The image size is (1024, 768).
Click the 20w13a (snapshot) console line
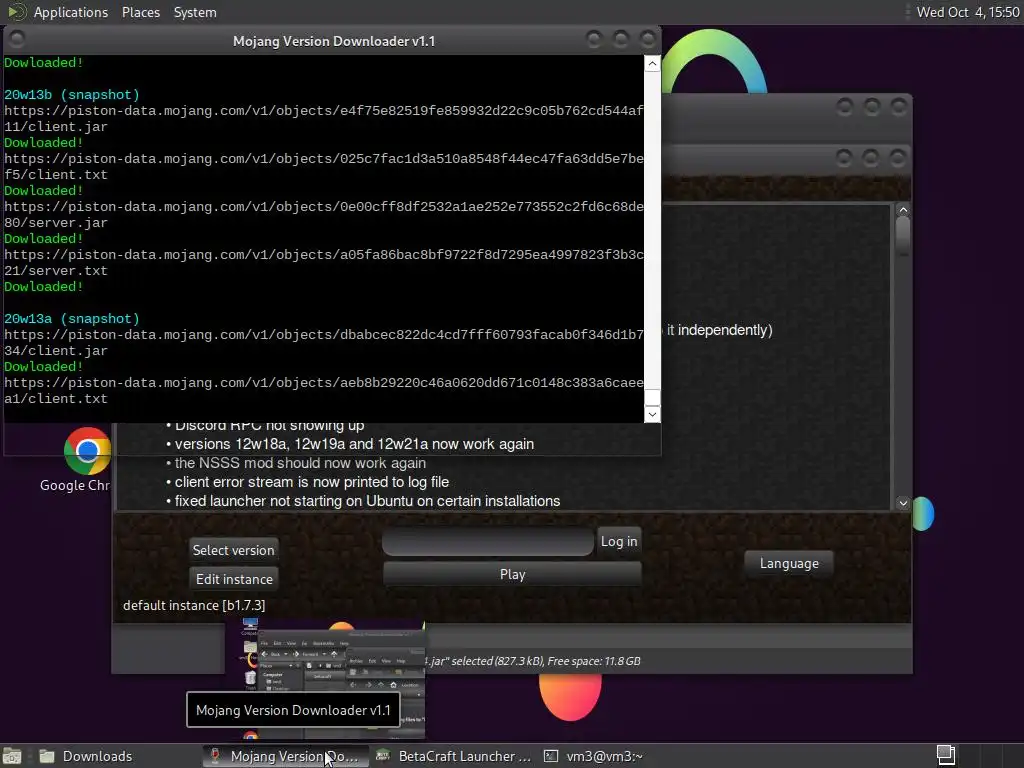point(72,319)
